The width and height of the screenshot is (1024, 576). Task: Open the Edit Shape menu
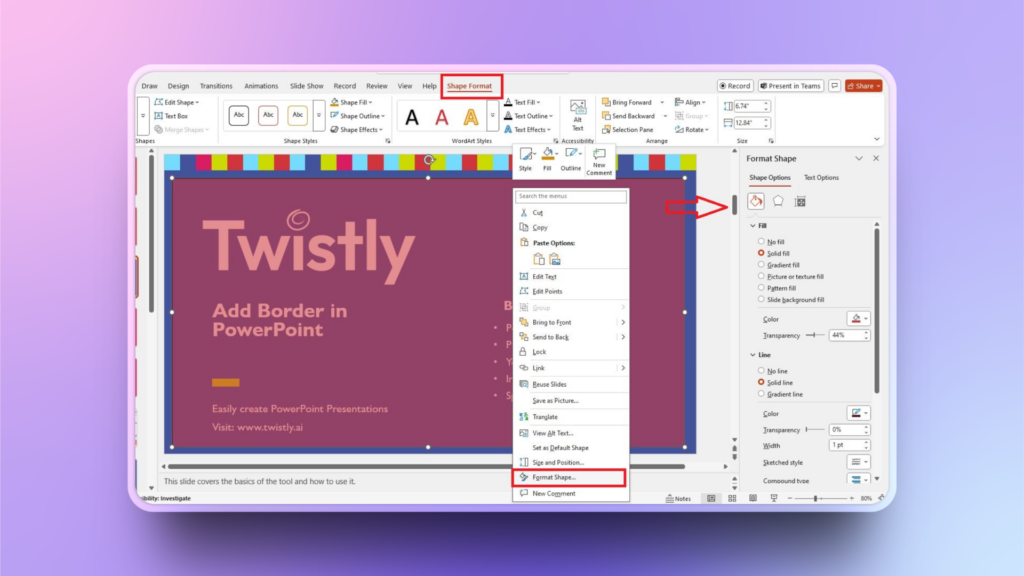176,102
